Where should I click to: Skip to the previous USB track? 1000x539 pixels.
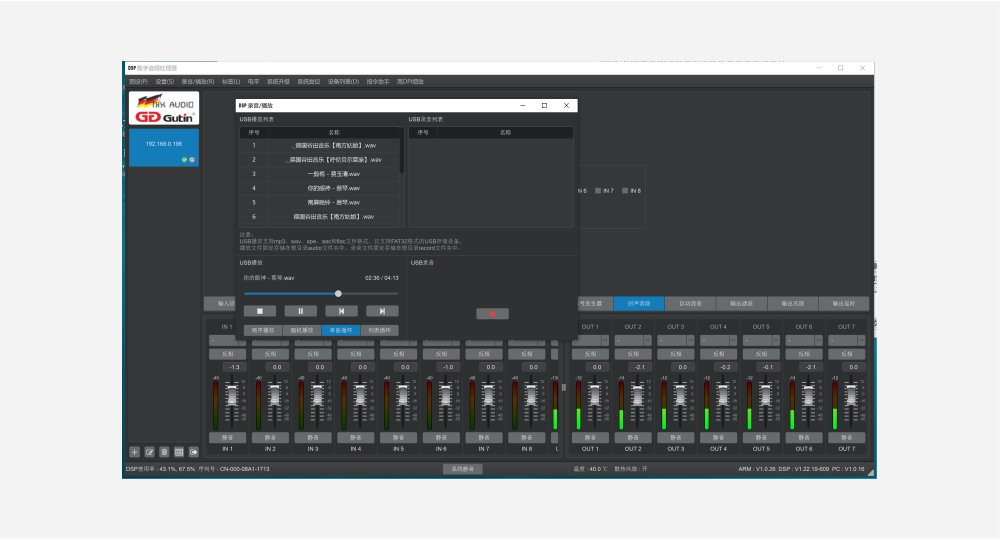[x=341, y=311]
